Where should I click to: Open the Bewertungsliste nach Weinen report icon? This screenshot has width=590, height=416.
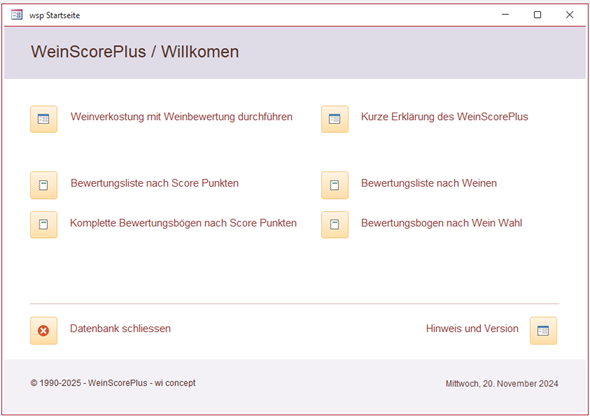click(335, 185)
